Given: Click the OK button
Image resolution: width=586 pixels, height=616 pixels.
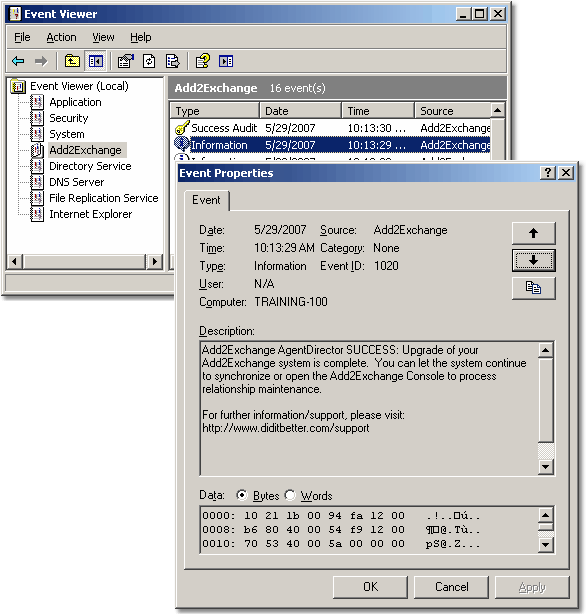Looking at the screenshot, I should tap(370, 587).
